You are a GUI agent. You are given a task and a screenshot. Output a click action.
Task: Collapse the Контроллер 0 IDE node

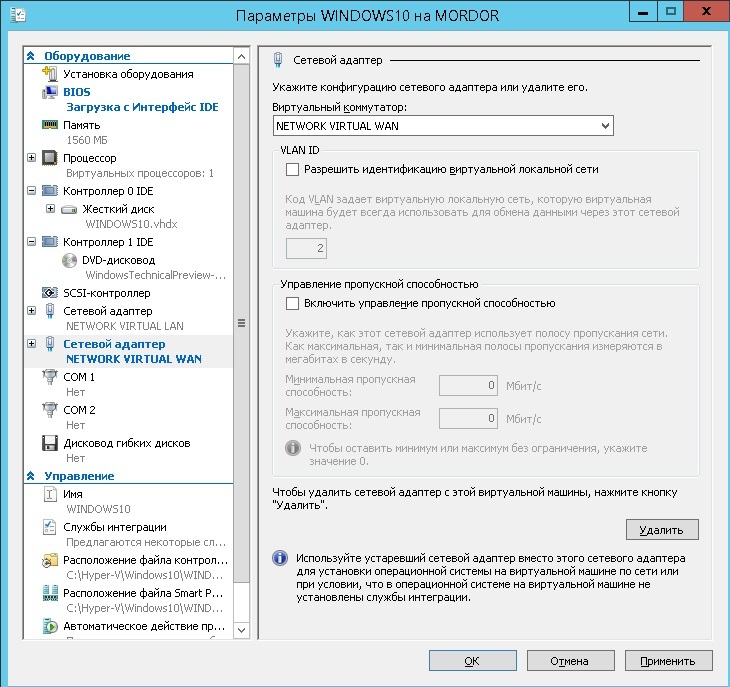point(32,190)
